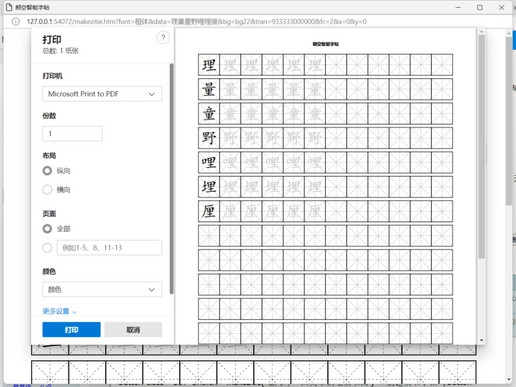
Task: Click the page range text field
Action: click(109, 248)
